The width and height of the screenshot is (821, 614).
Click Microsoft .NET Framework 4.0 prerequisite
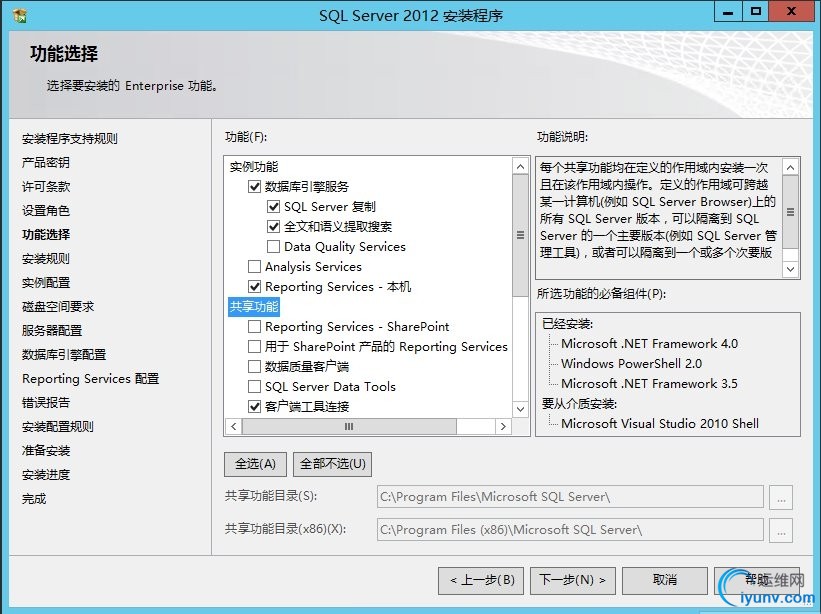pyautogui.click(x=649, y=344)
